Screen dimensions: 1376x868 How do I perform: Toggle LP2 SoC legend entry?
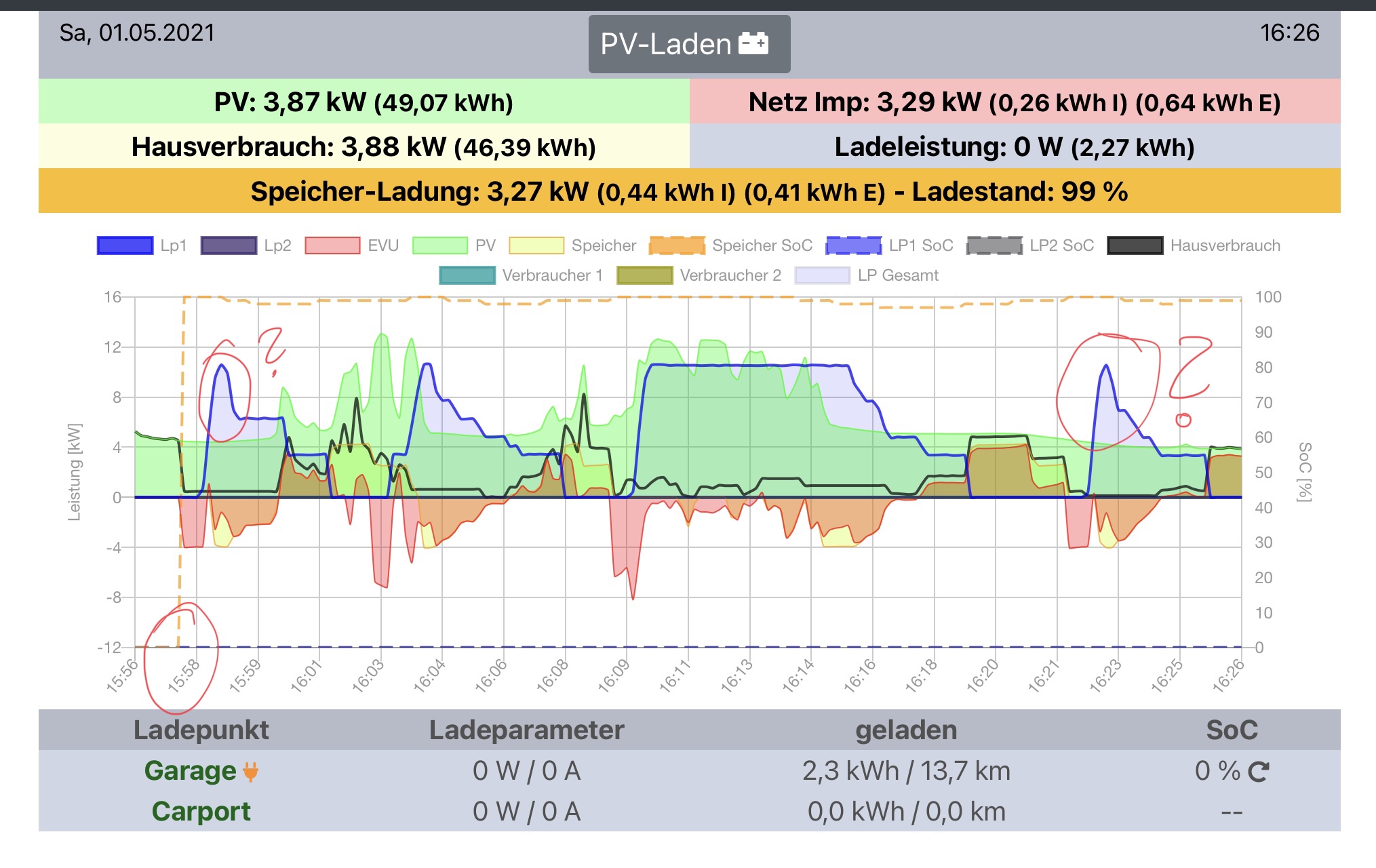tap(994, 245)
